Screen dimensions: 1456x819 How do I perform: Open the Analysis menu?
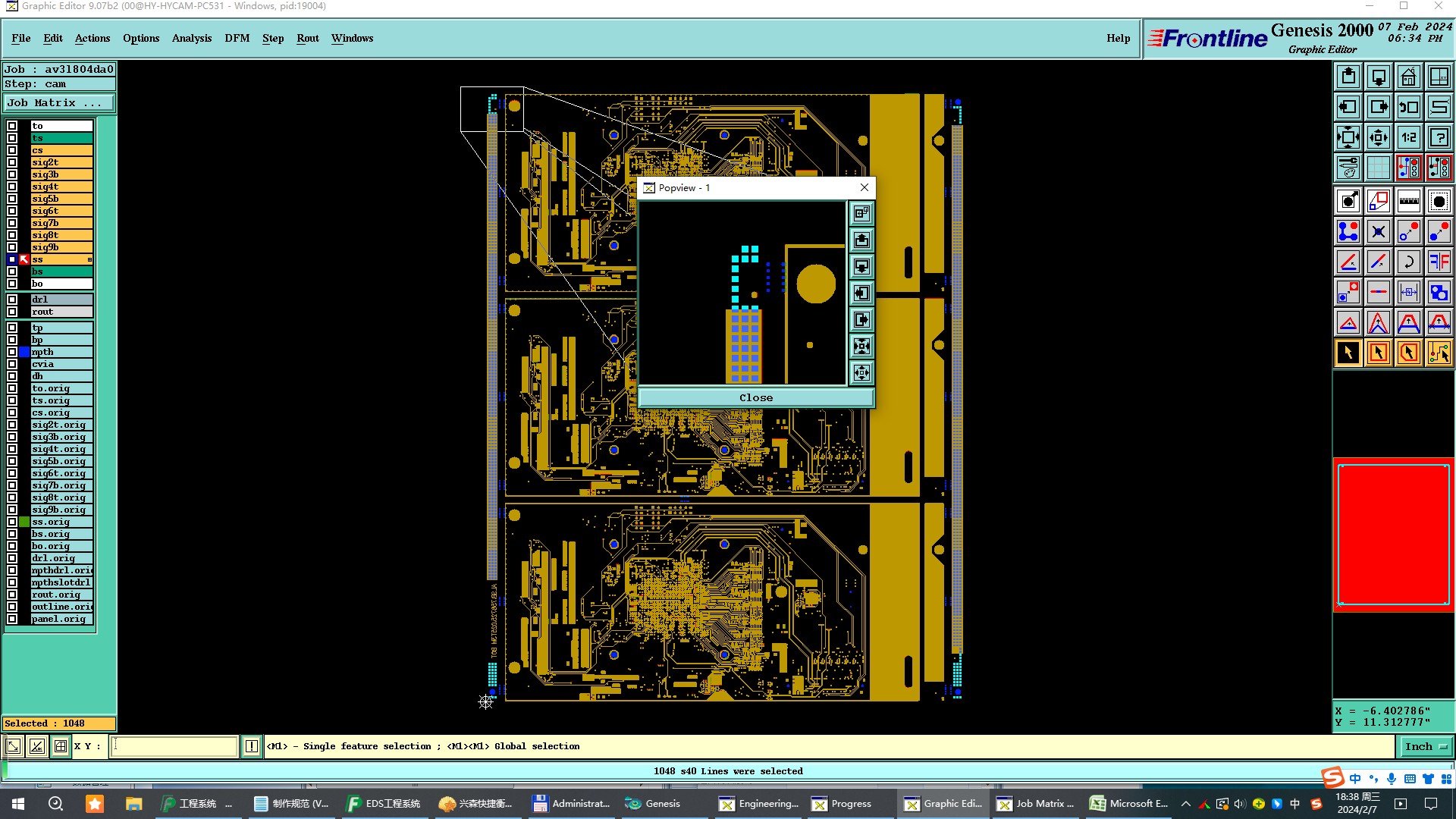point(191,38)
